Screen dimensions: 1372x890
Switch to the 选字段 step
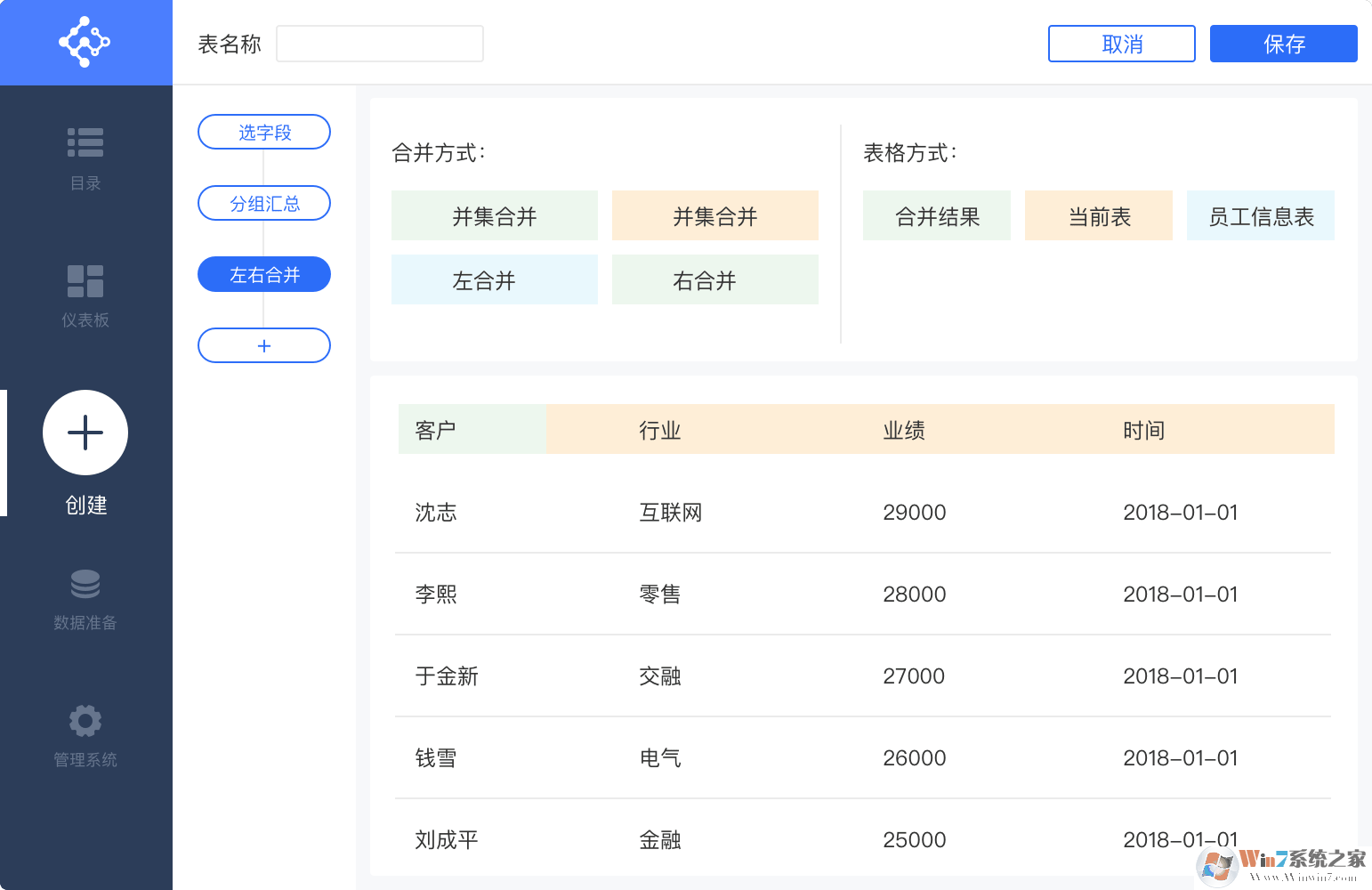point(263,132)
